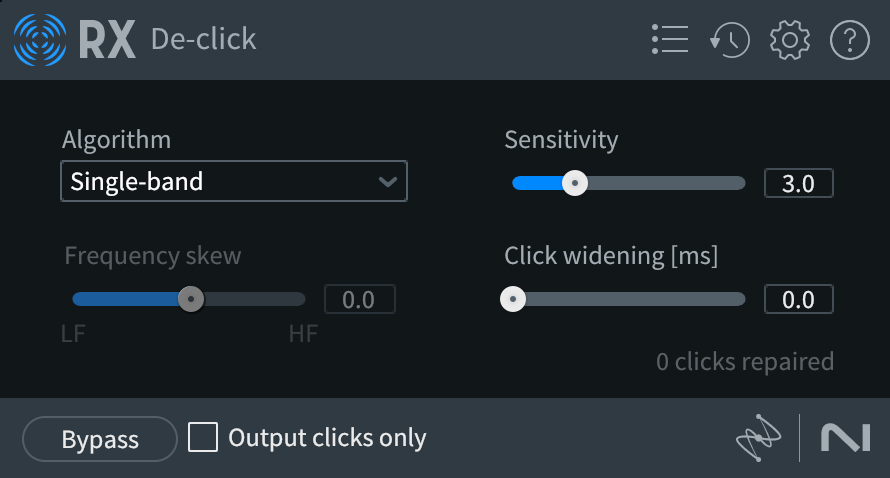The height and width of the screenshot is (478, 890).
Task: Click the De-click plugin title
Action: 204,40
